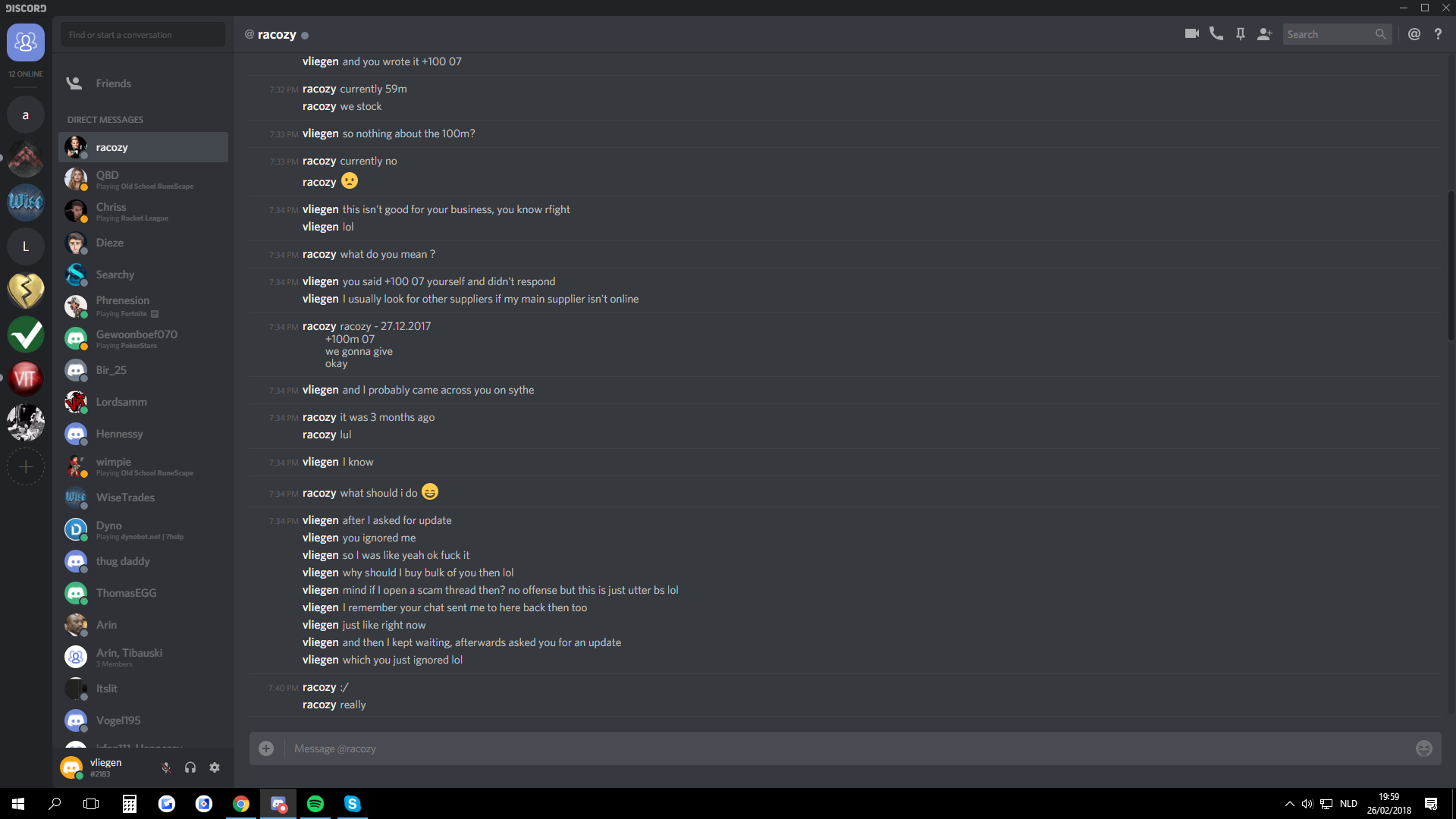Click Find or start a conversation field
Screen dimensions: 1456x819
coord(143,35)
